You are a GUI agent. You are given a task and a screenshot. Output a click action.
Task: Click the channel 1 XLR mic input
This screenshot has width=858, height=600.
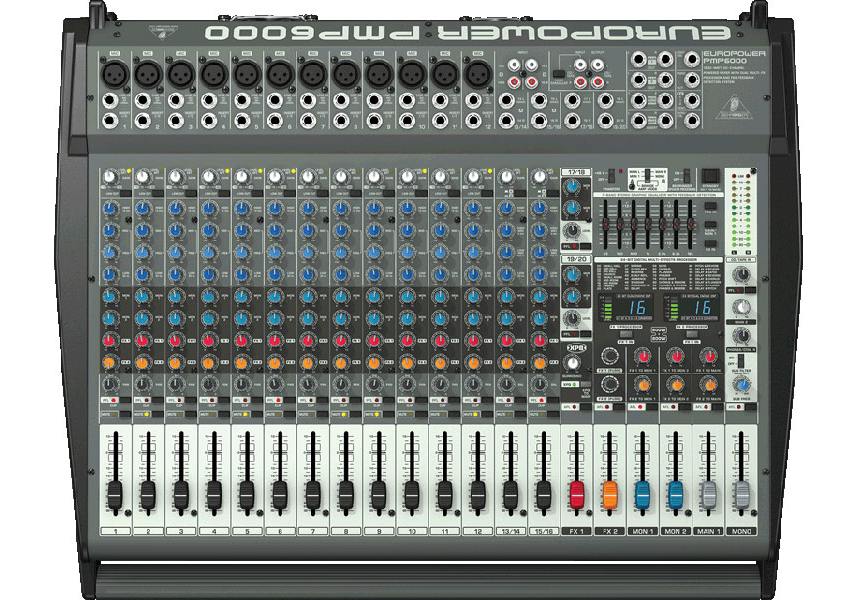[115, 73]
